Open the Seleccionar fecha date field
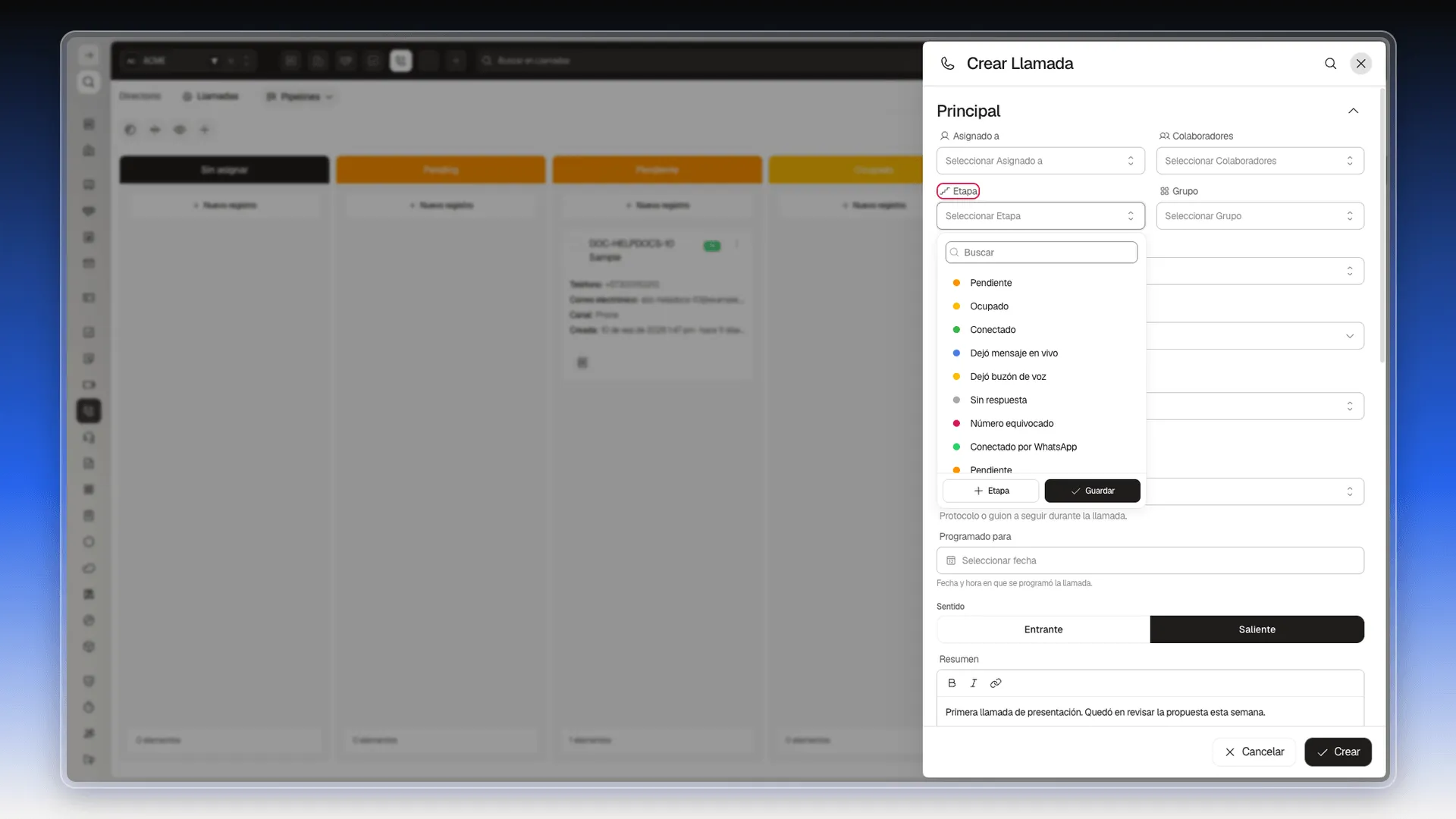This screenshot has width=1456, height=819. [x=1150, y=560]
